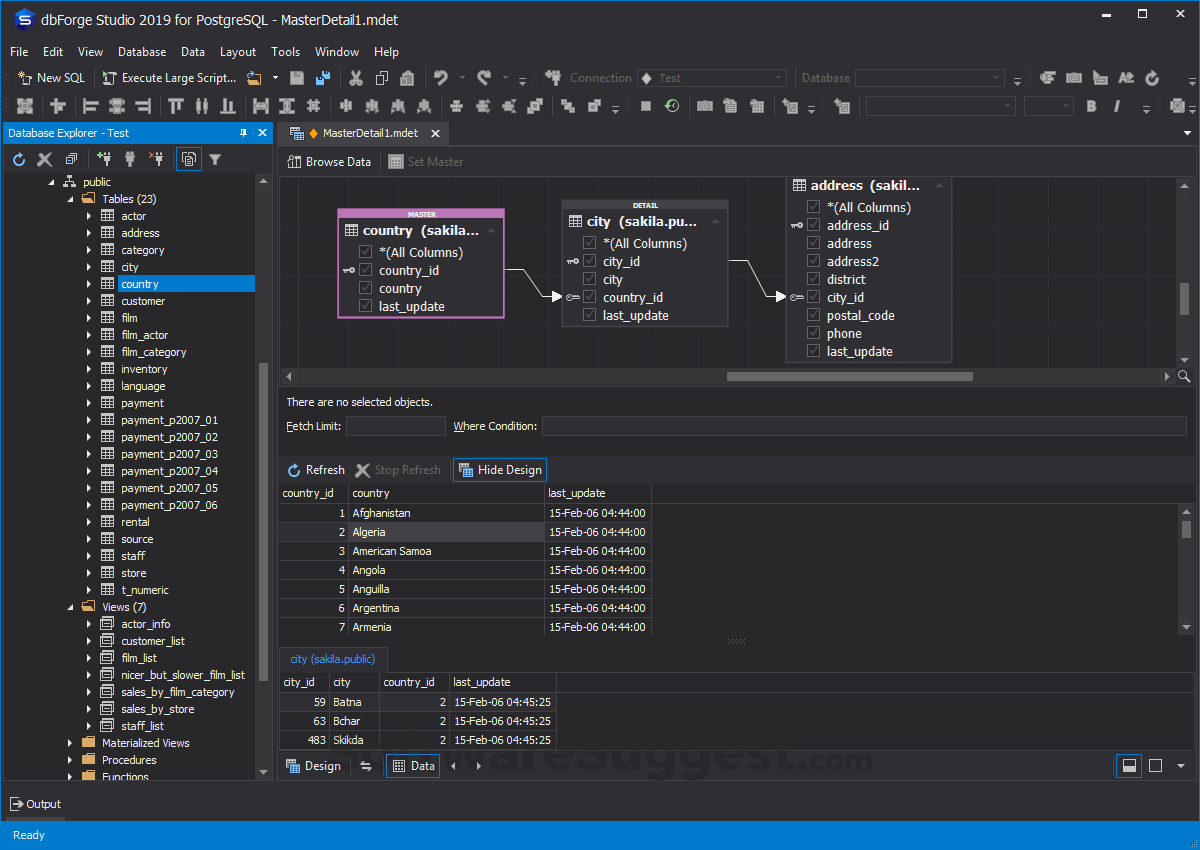The image size is (1200, 850).
Task: Open the filter icon in Database Explorer
Action: pyautogui.click(x=215, y=158)
